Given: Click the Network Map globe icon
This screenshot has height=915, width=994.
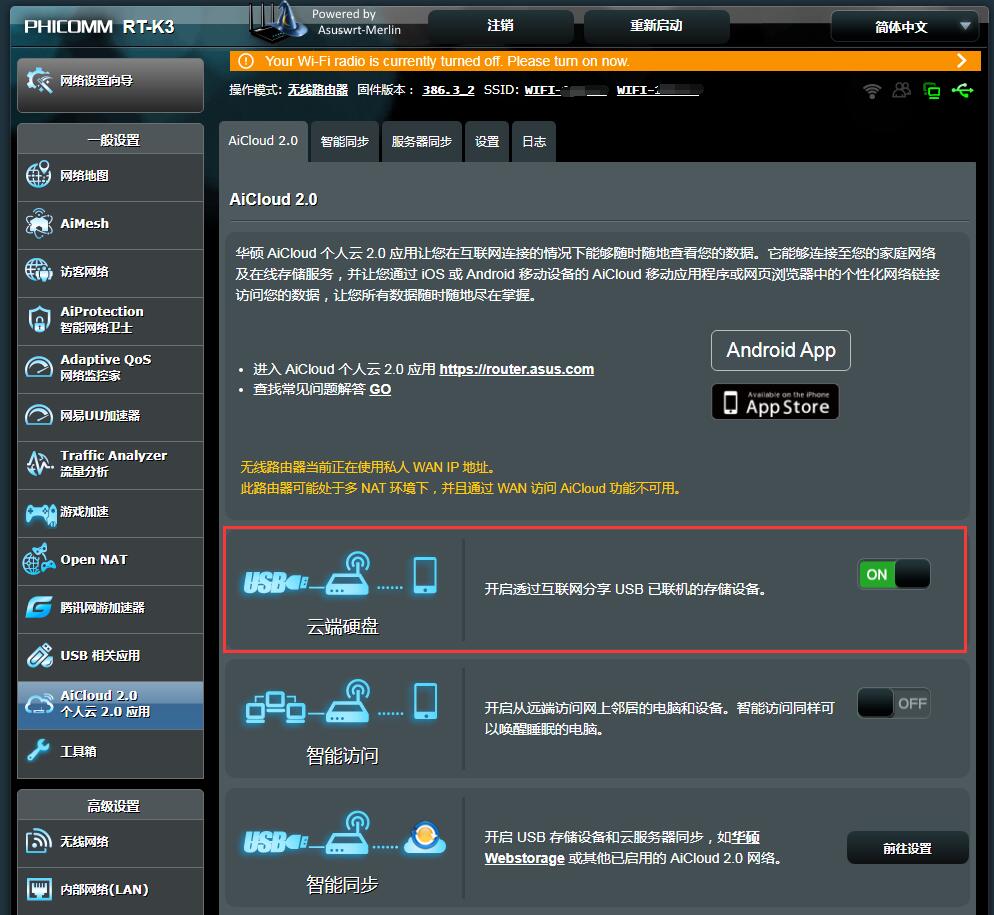Looking at the screenshot, I should 39,174.
